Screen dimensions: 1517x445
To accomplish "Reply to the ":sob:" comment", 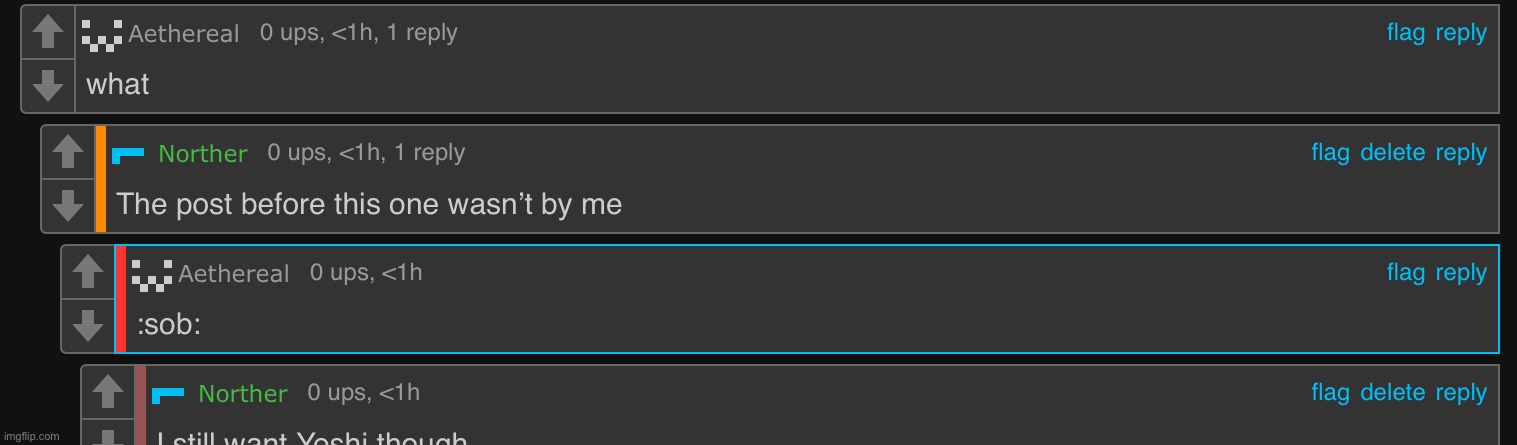I will (1461, 273).
